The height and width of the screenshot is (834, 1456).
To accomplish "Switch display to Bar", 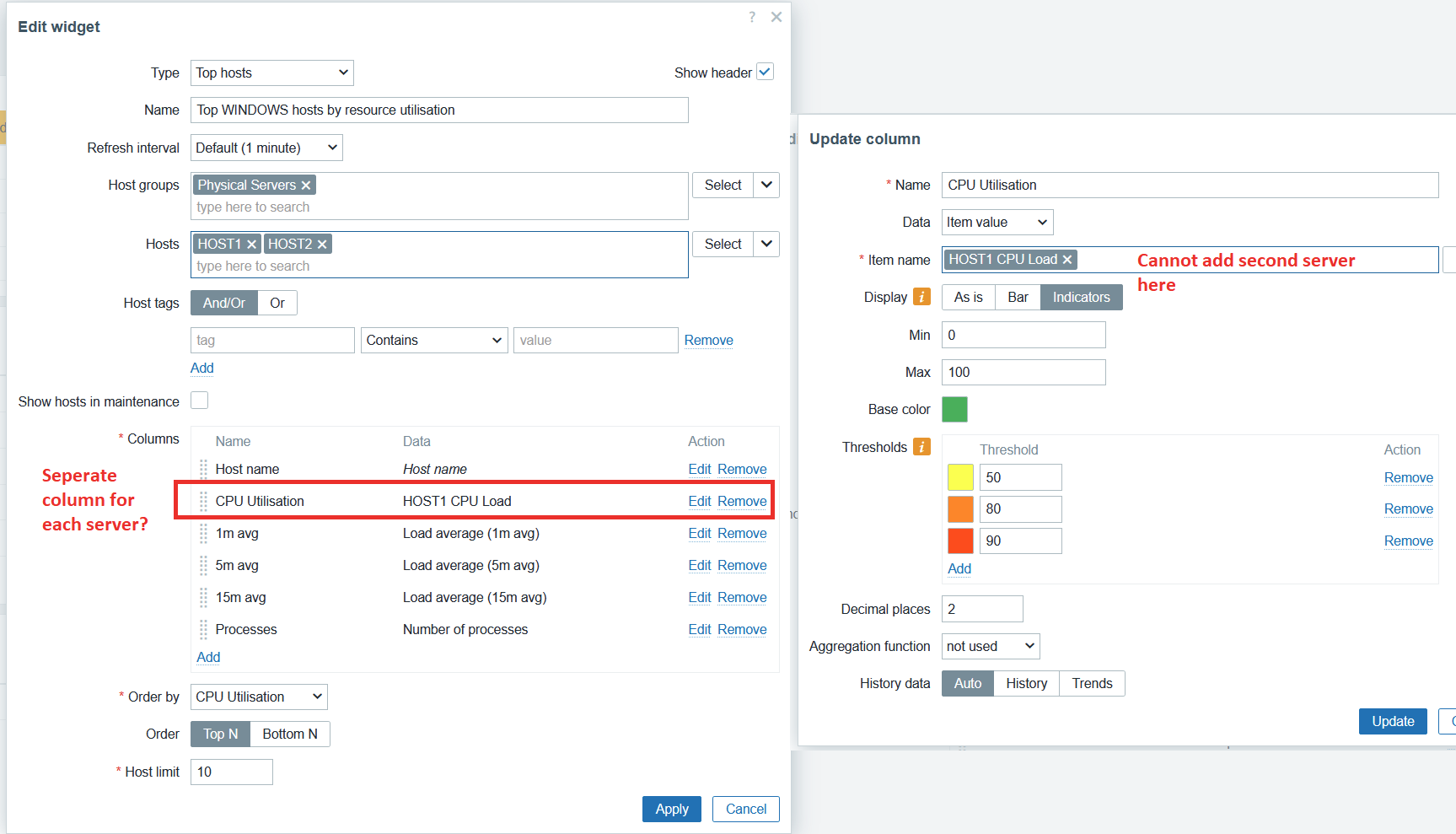I will point(1018,297).
